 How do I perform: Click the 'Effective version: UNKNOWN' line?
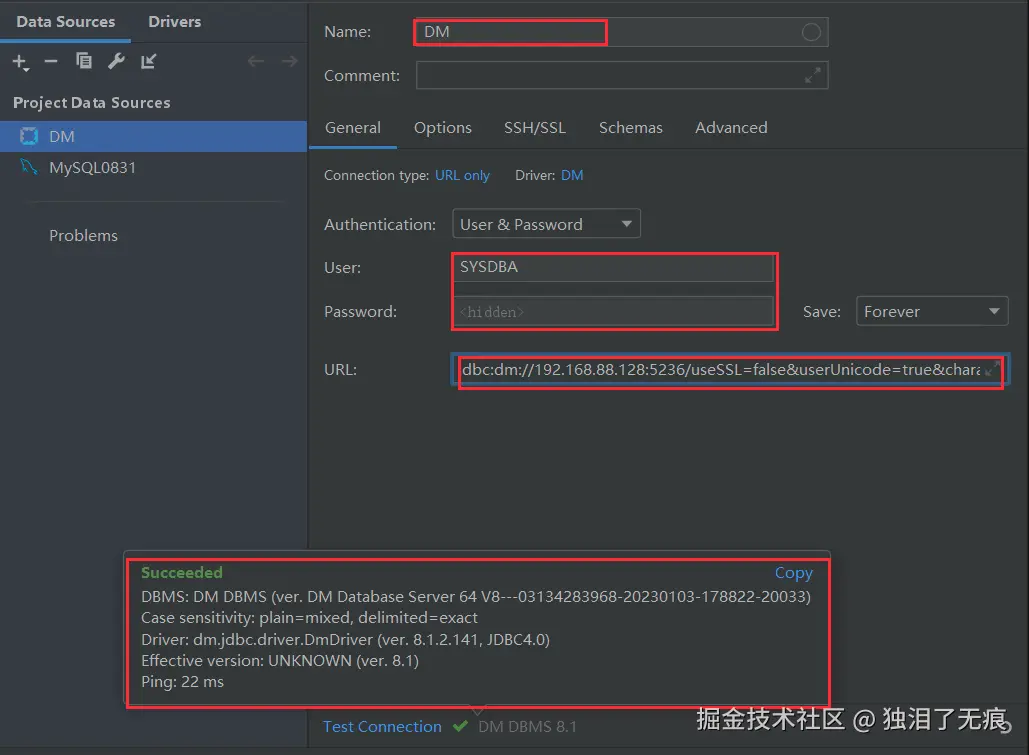(x=280, y=660)
